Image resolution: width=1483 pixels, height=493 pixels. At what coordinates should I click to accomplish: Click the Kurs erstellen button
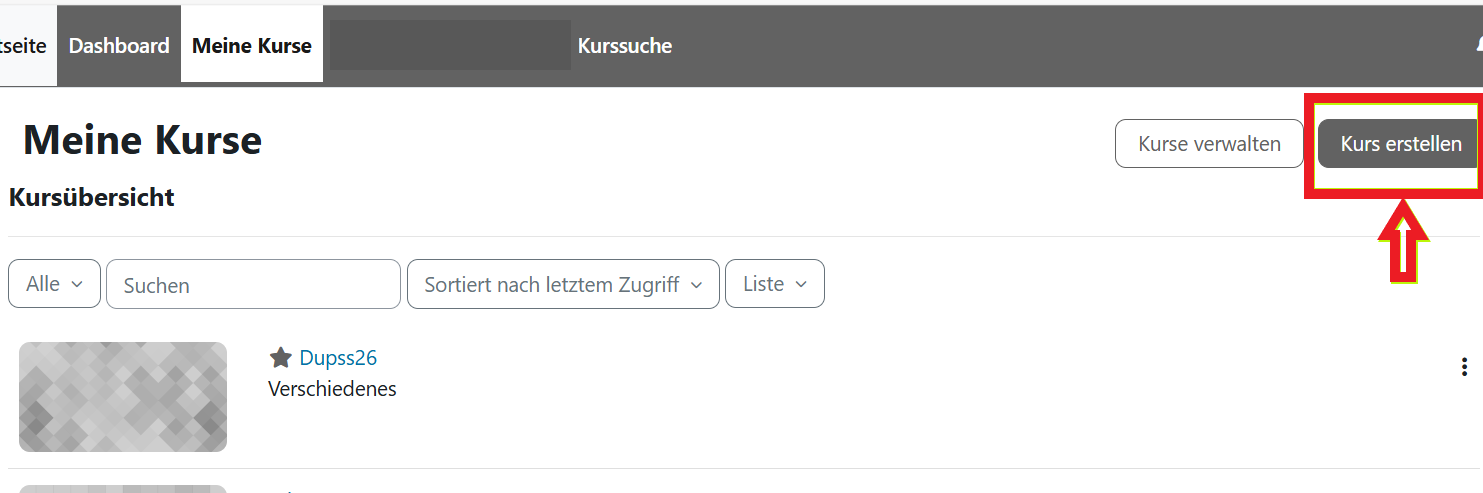click(1398, 144)
